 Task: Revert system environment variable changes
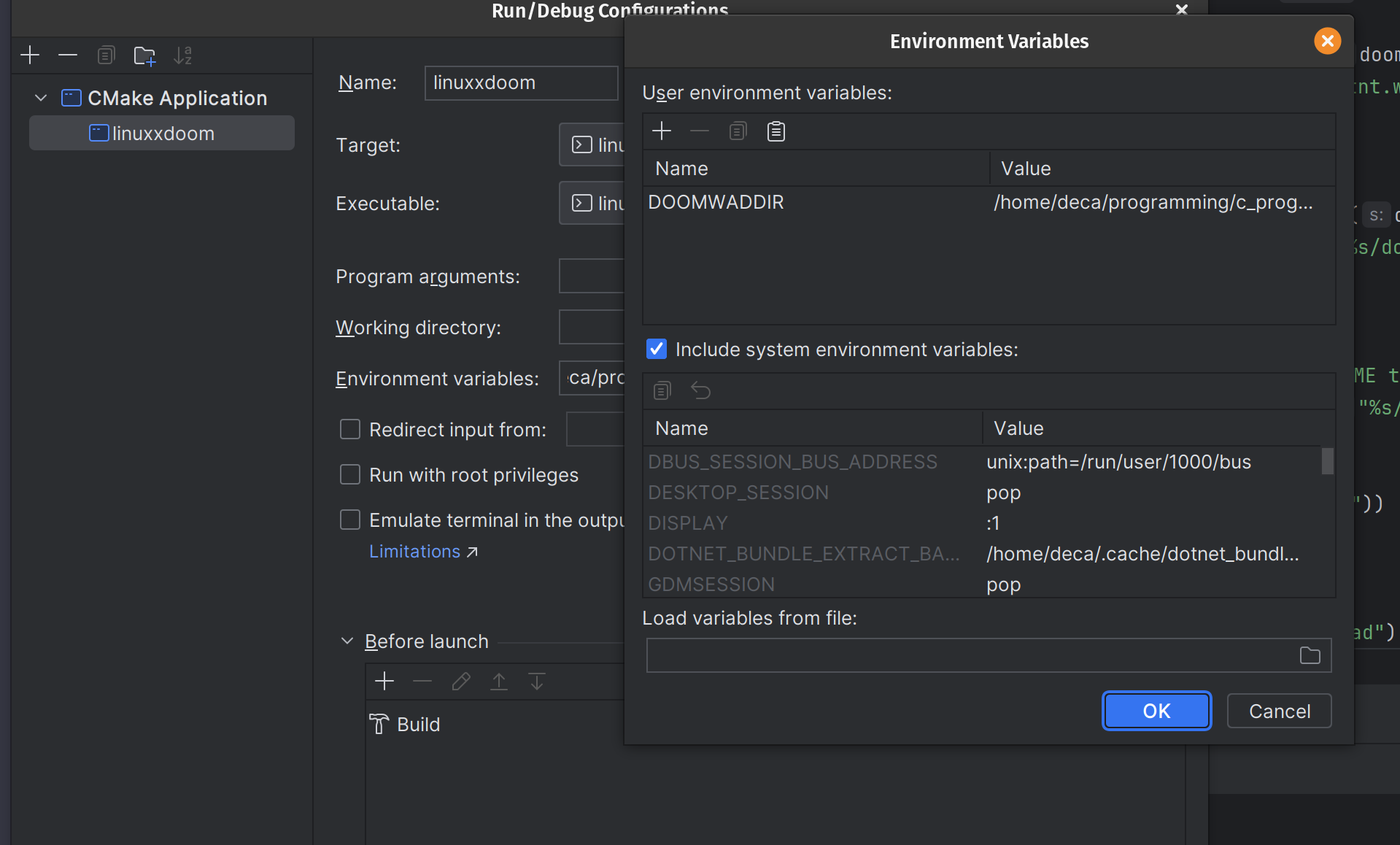[x=700, y=391]
